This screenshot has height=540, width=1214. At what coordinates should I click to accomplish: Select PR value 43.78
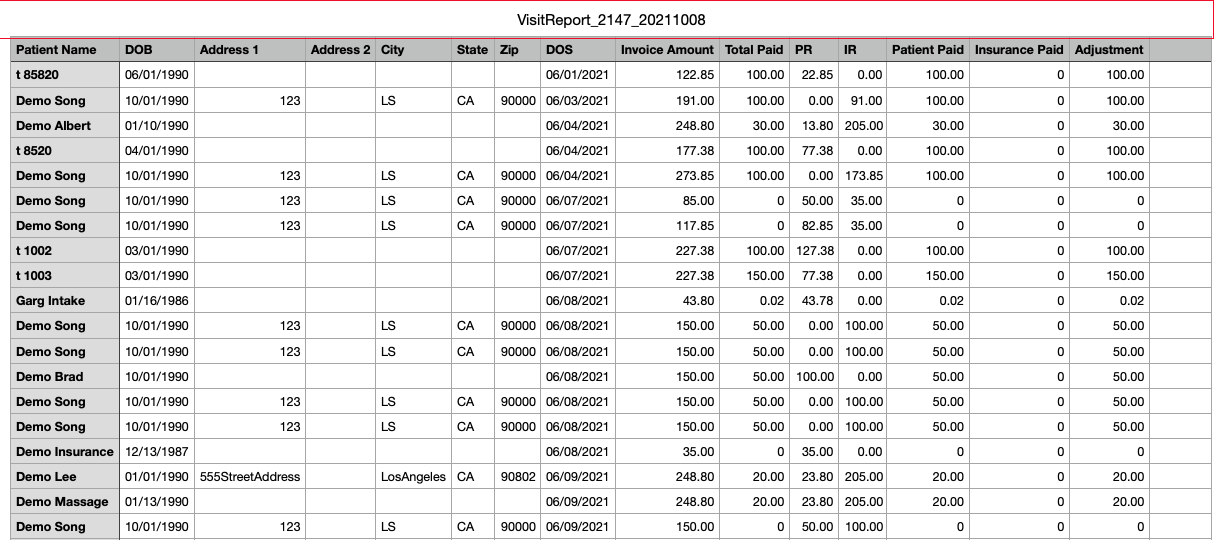(814, 301)
